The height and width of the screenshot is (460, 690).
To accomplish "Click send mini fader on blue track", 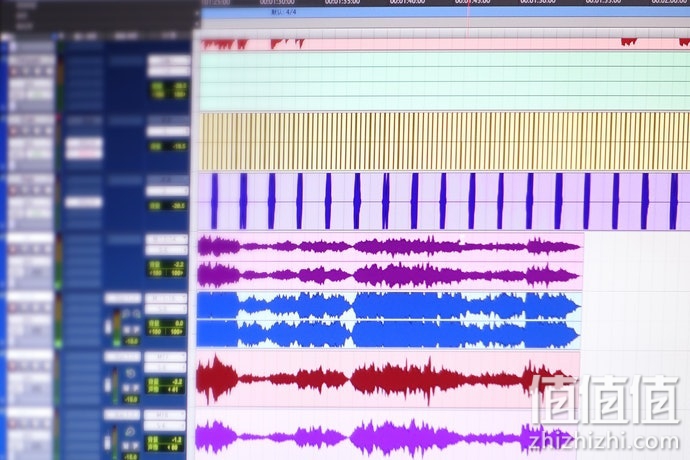I will click(x=108, y=326).
